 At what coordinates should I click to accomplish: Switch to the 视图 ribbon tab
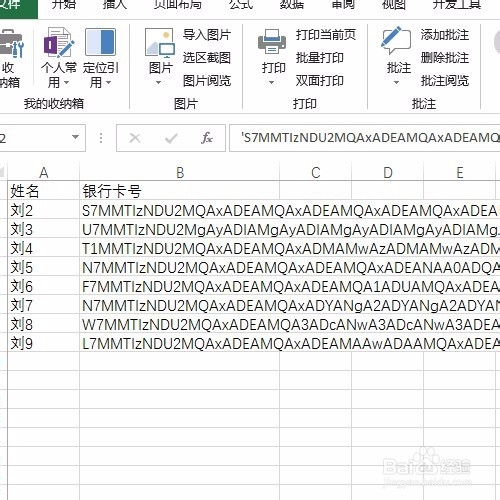tap(393, 5)
